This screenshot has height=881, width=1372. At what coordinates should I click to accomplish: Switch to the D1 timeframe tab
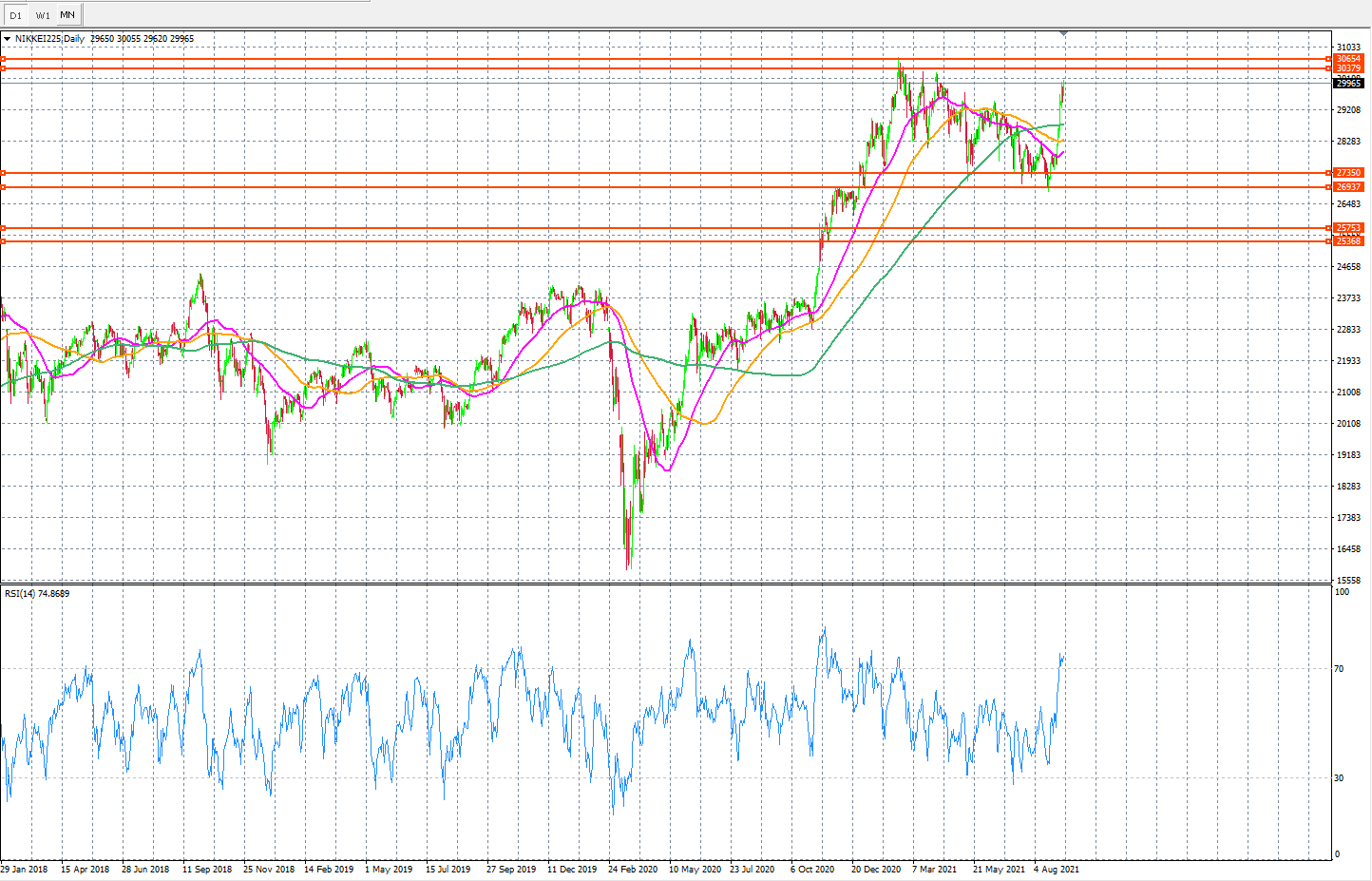point(15,15)
